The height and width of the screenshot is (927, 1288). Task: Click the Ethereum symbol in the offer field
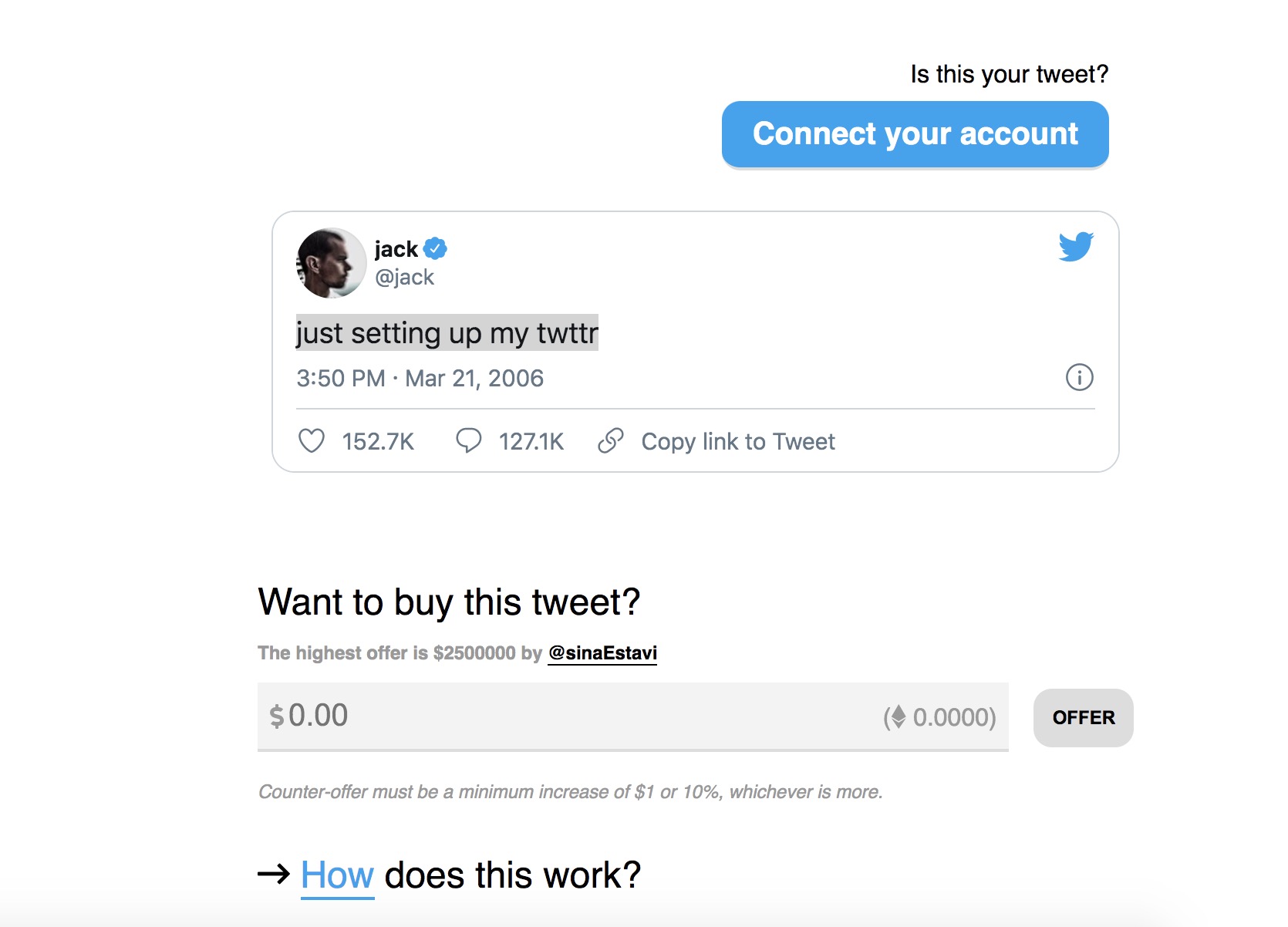click(x=898, y=717)
